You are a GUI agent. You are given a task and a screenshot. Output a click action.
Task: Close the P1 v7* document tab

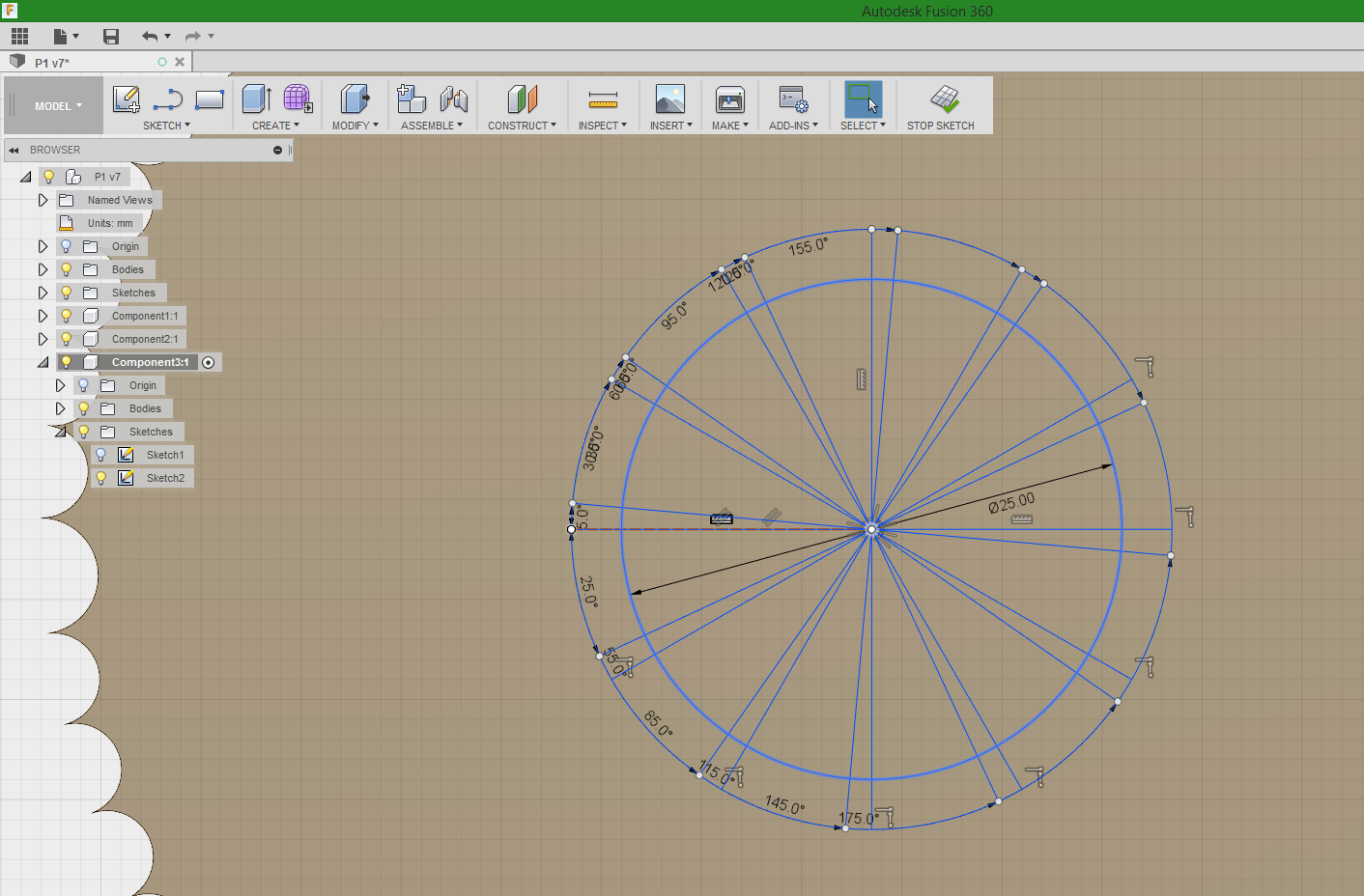click(180, 62)
